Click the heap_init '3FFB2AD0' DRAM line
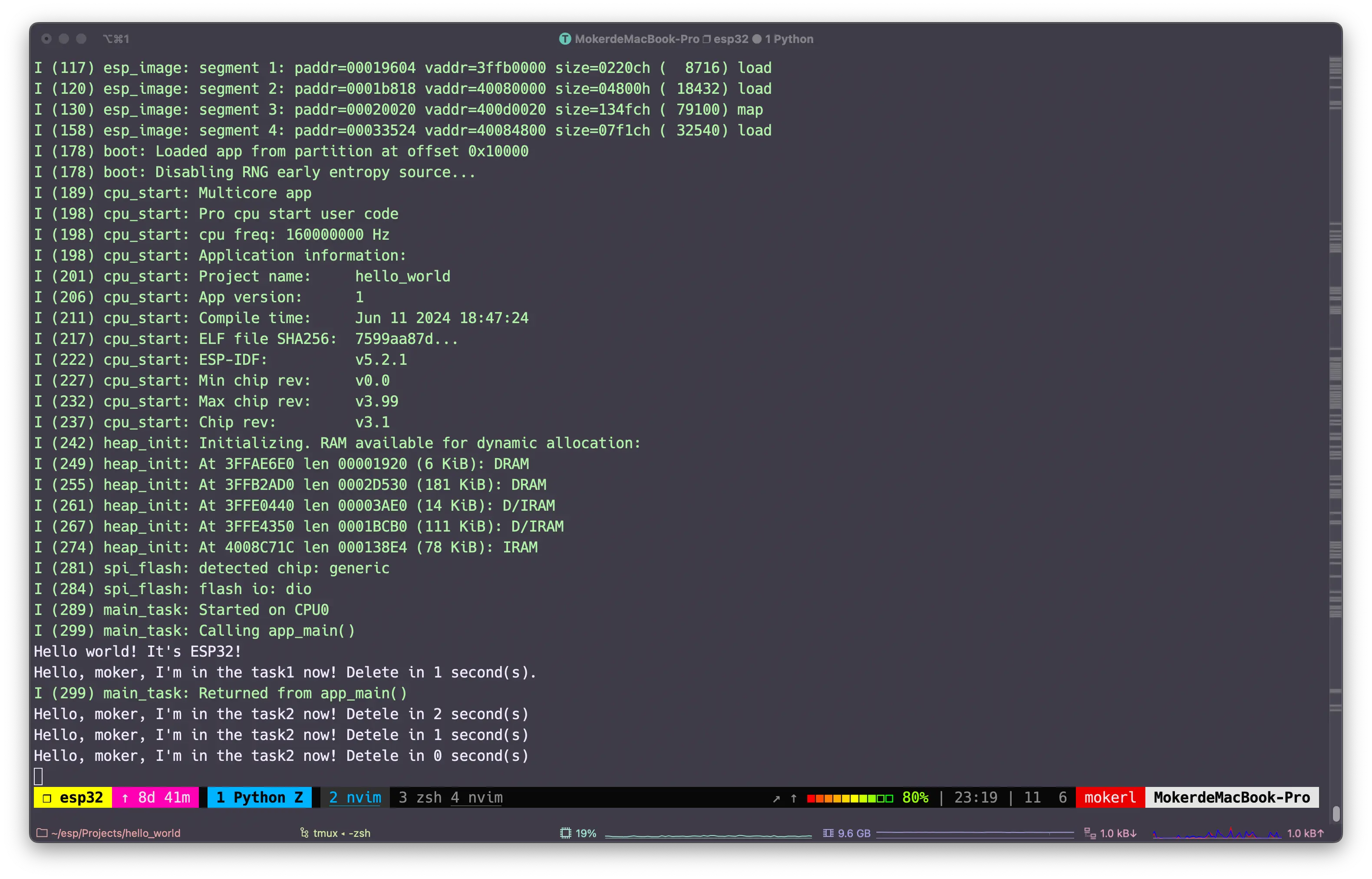 [x=290, y=485]
